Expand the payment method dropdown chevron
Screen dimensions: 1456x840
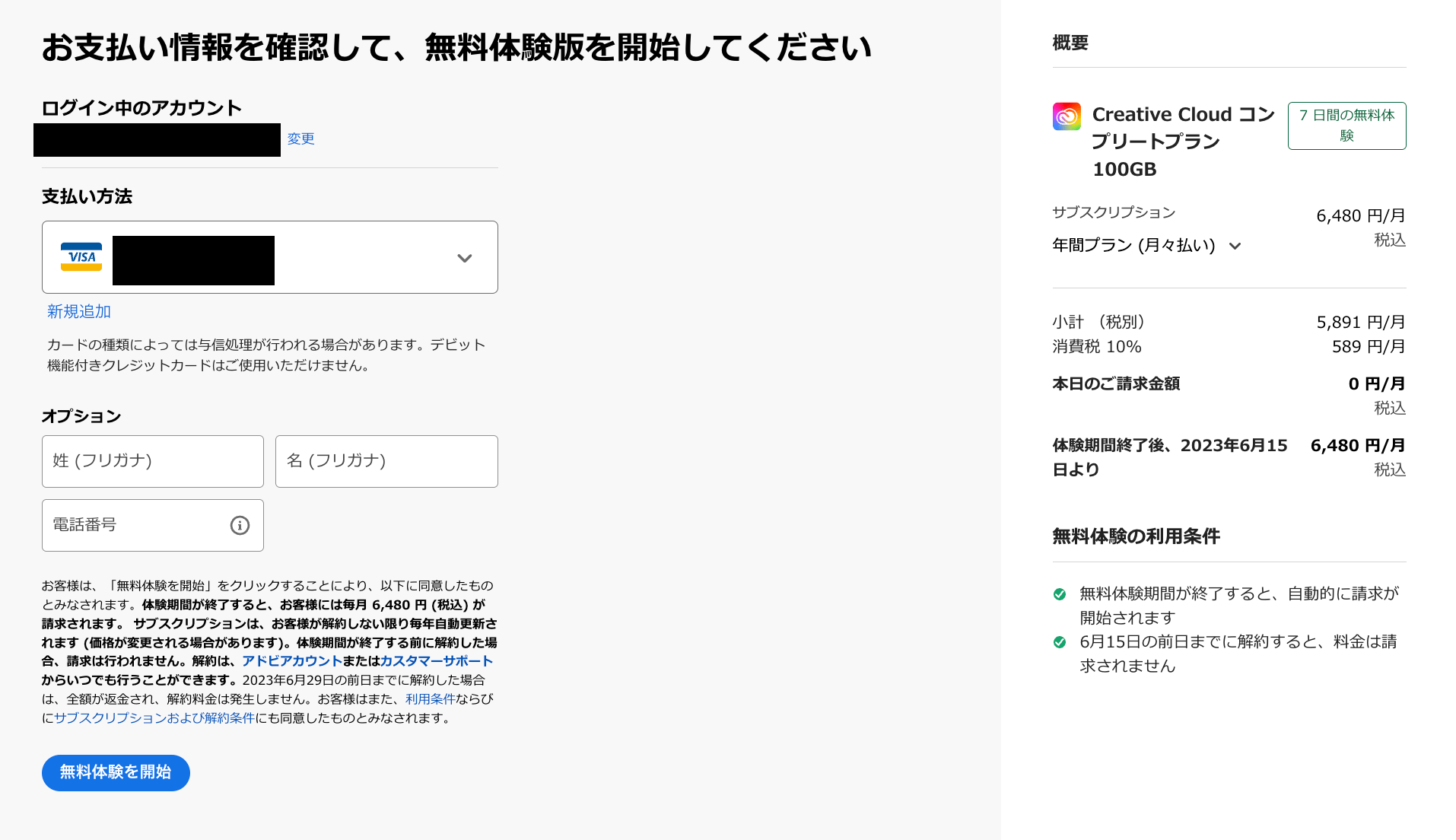point(464,258)
